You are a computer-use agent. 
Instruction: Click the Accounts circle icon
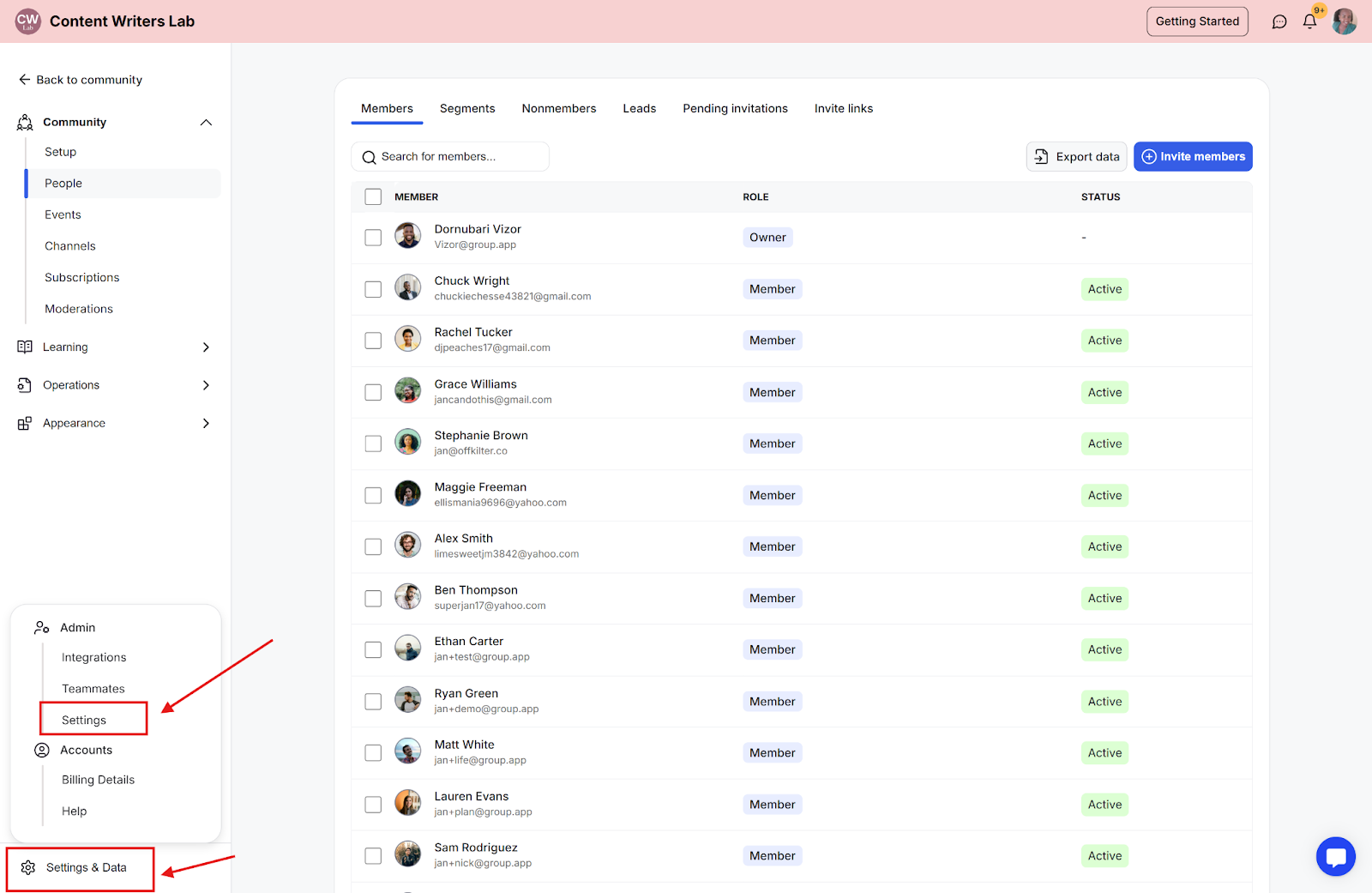pyautogui.click(x=41, y=751)
